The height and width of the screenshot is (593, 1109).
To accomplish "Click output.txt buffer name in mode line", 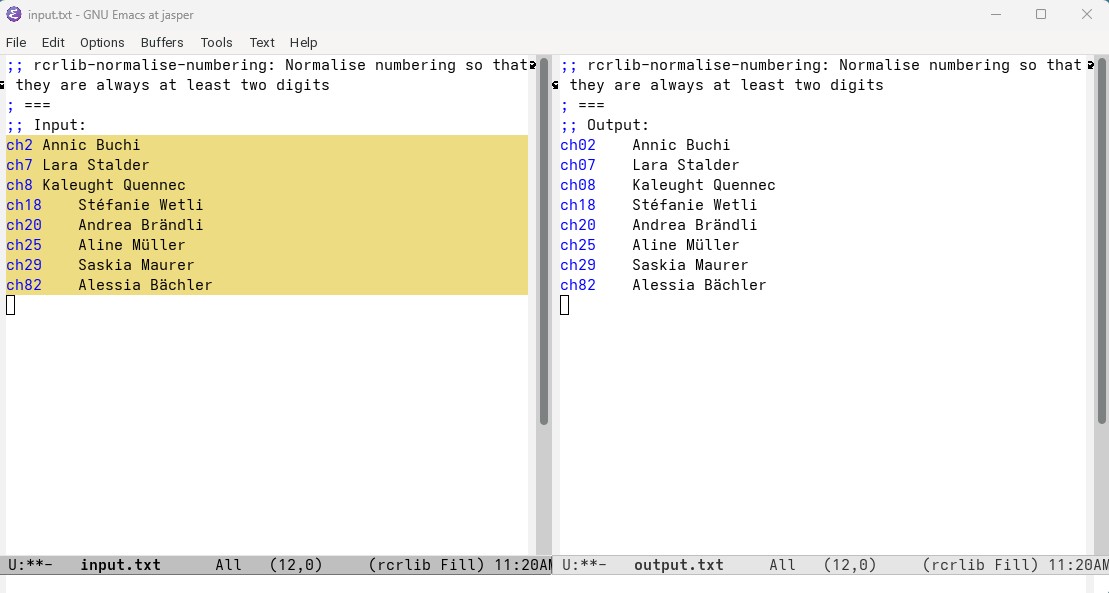I will click(679, 565).
